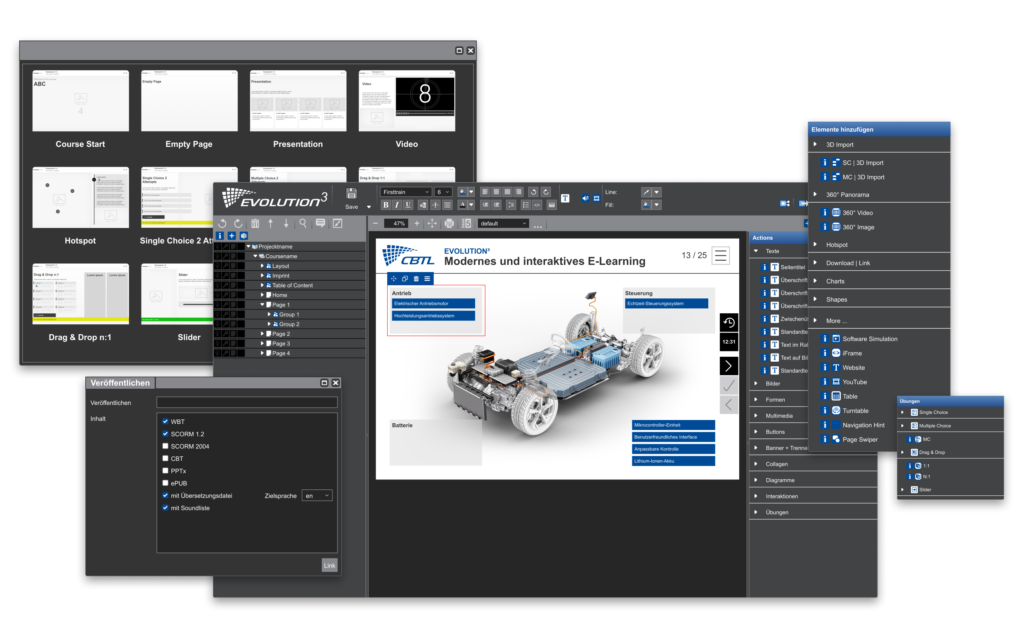The image size is (1024, 638).
Task: Open the font size dropdown
Action: [x=443, y=192]
